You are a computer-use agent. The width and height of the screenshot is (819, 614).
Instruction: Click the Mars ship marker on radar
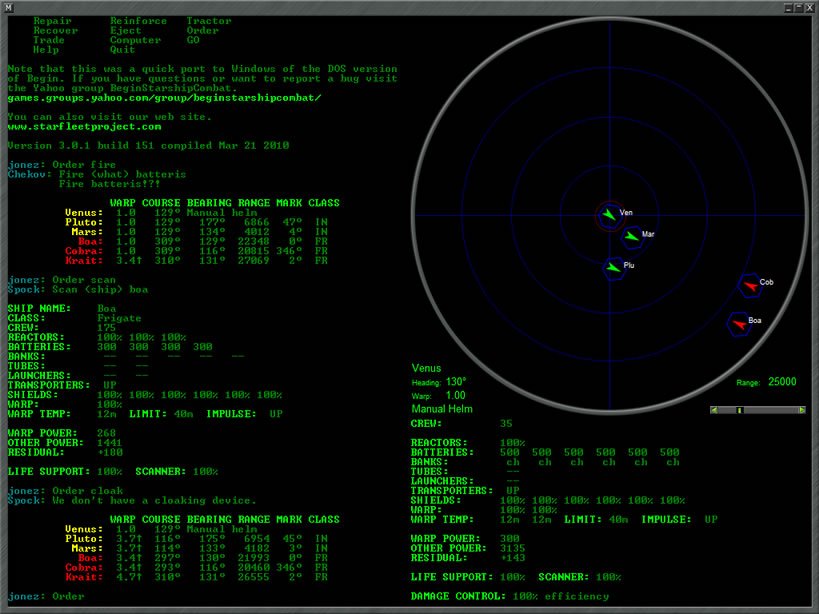click(631, 236)
